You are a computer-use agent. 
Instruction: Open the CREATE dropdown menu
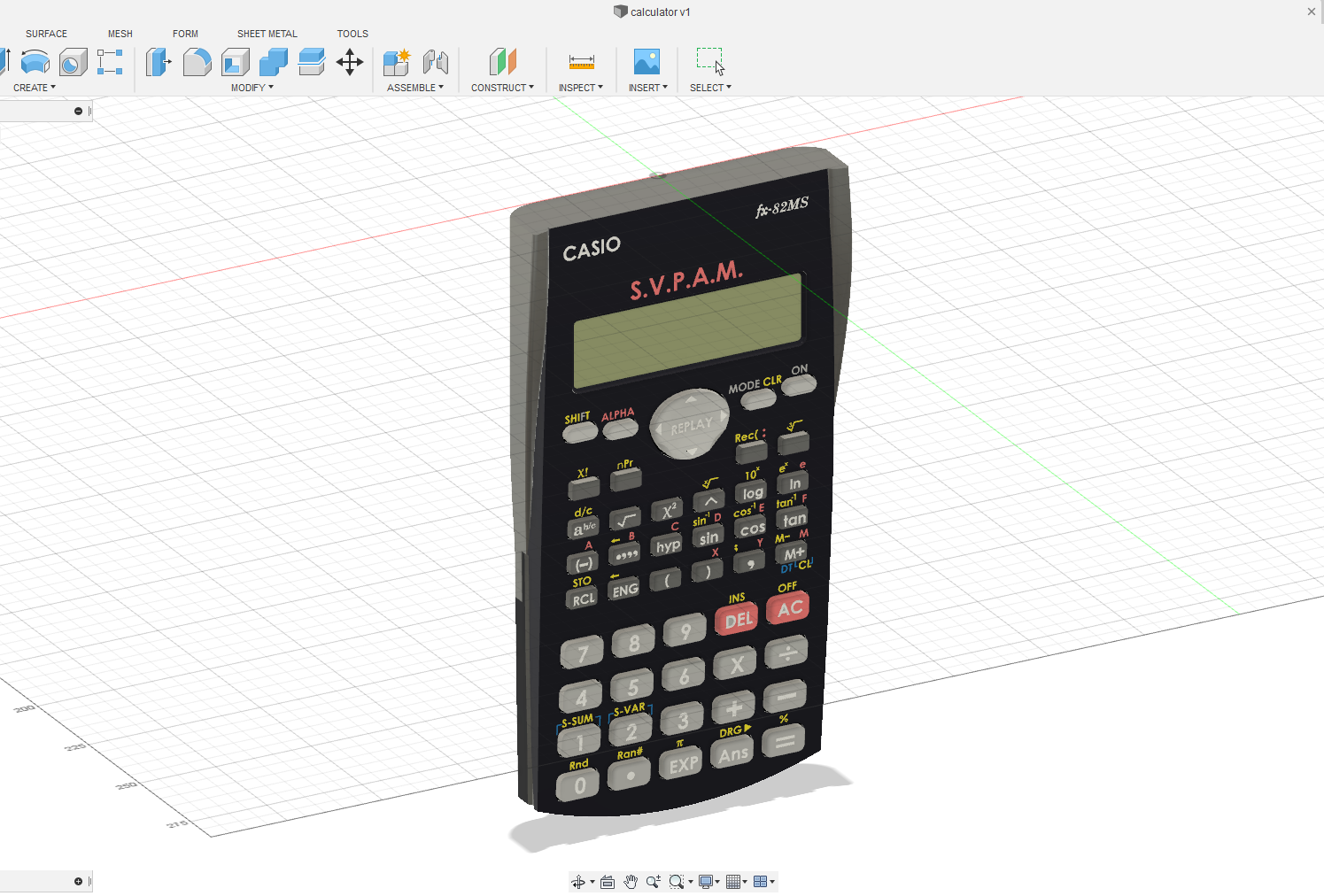pyautogui.click(x=34, y=87)
